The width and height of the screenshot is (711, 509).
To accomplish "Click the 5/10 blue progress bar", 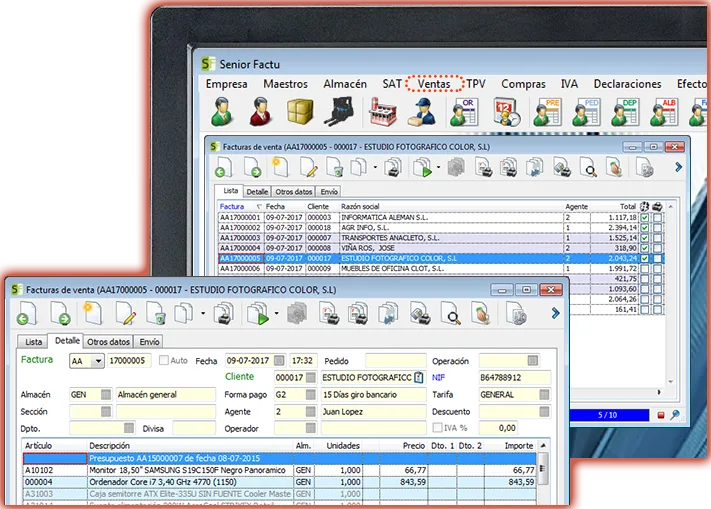I will pyautogui.click(x=607, y=415).
